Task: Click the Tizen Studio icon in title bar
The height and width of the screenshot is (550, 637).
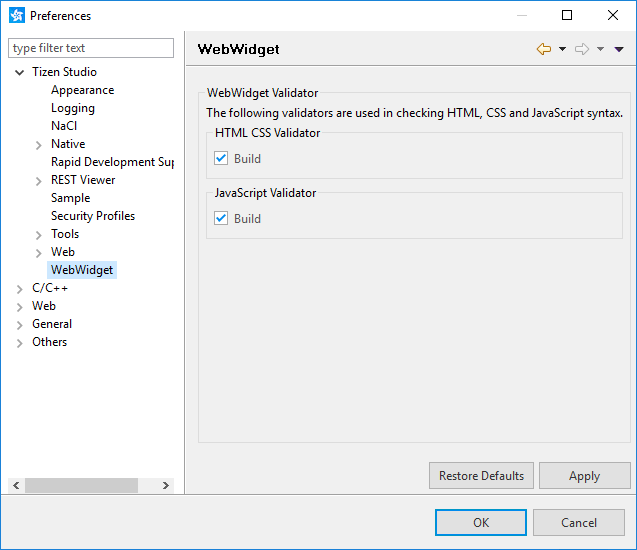Action: (x=17, y=15)
